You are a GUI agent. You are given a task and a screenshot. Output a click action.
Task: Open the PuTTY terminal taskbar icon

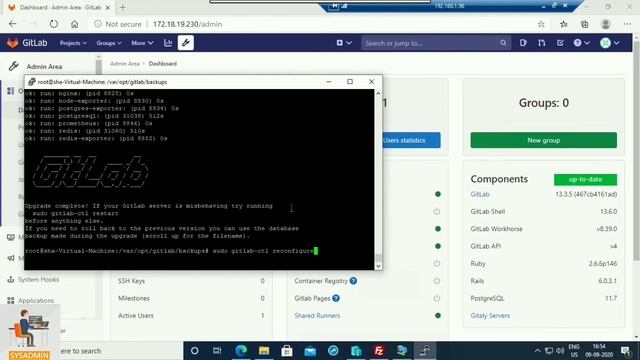(x=425, y=351)
